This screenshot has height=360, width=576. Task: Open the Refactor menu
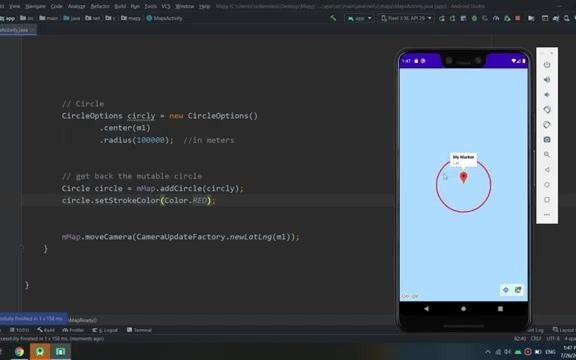(100, 6)
